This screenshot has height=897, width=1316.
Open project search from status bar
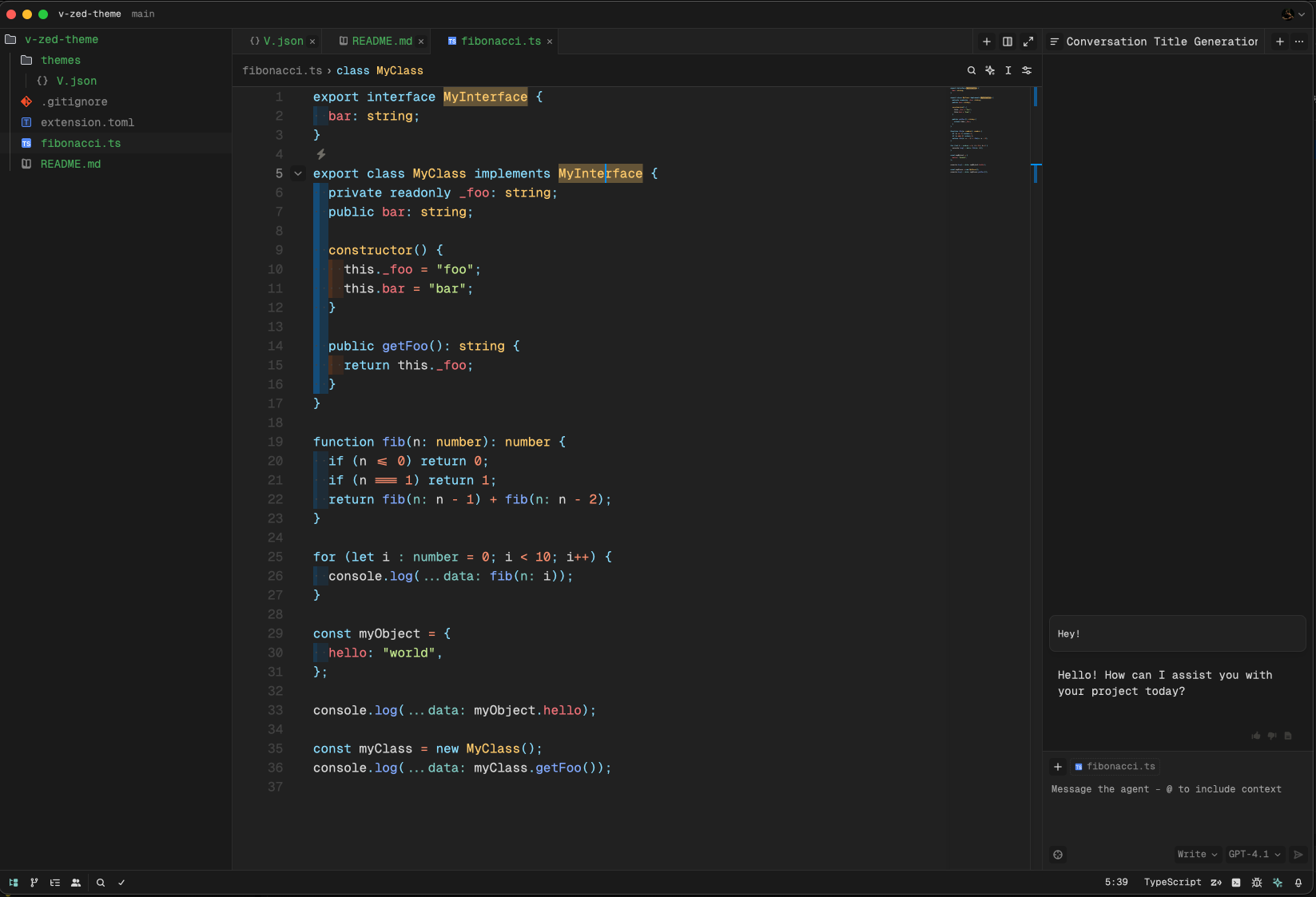tap(101, 883)
